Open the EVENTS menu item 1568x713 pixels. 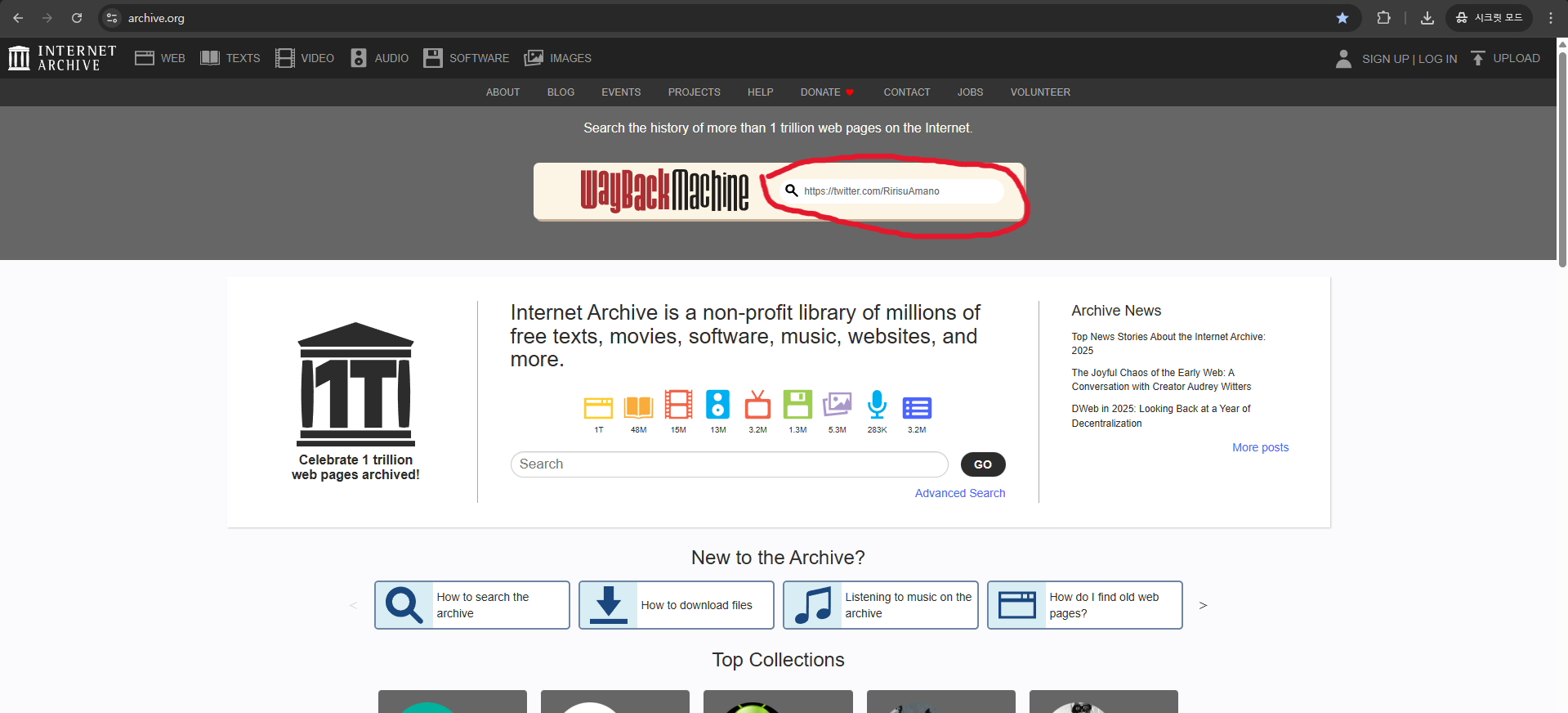[x=621, y=92]
